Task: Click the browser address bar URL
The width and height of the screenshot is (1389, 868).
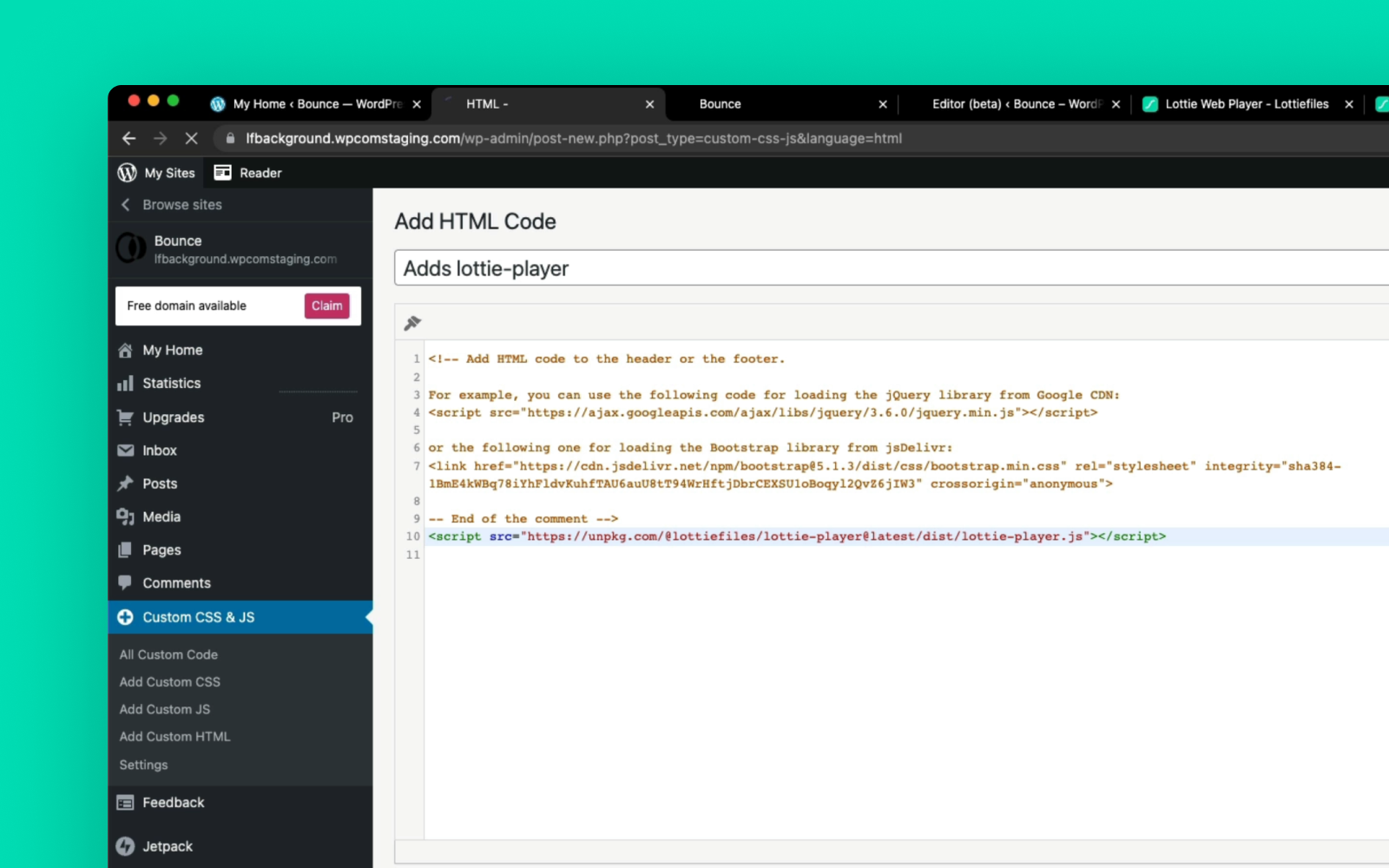Action: click(574, 138)
